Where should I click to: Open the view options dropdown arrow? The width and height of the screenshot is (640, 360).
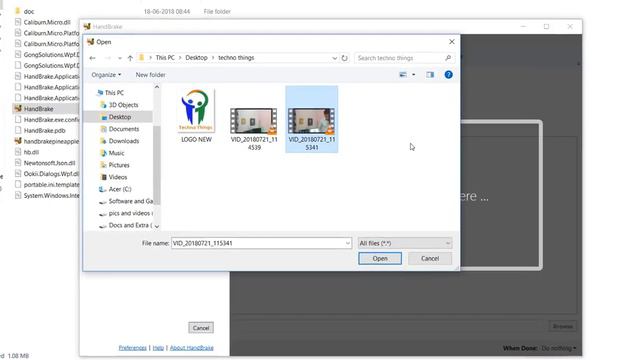(413, 75)
